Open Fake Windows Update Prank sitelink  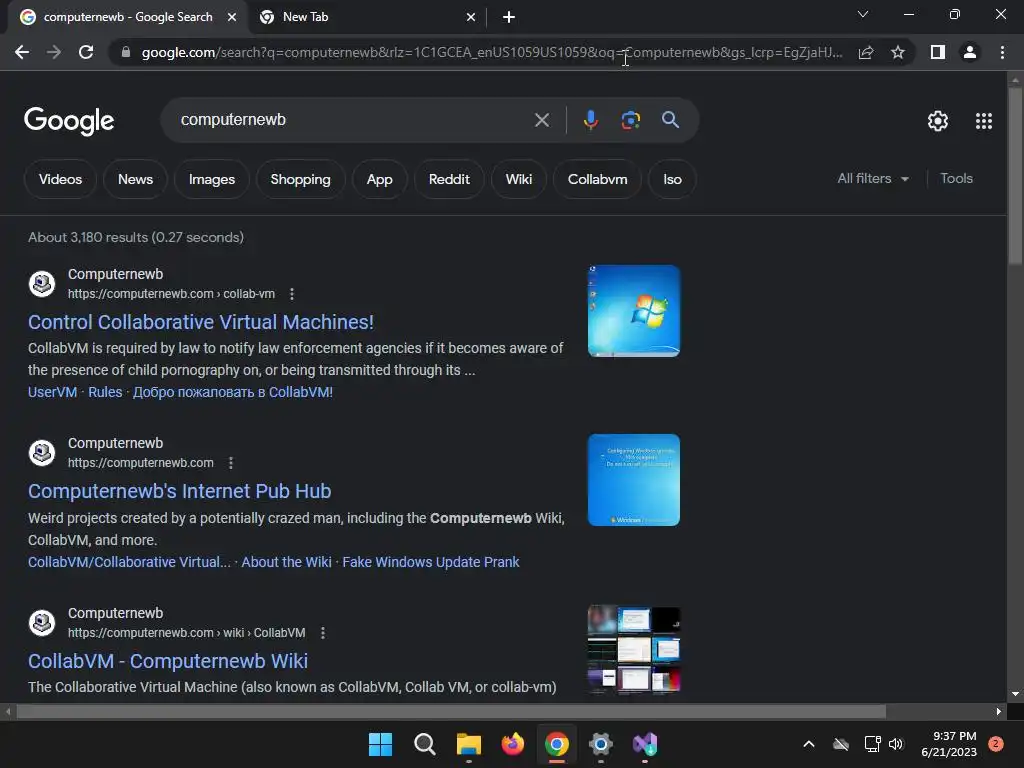click(x=431, y=562)
